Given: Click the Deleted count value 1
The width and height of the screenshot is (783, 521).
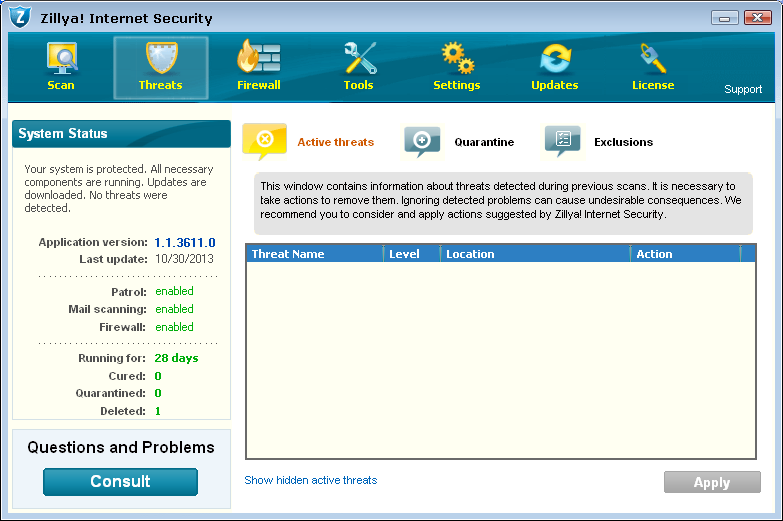Looking at the screenshot, I should tap(158, 411).
